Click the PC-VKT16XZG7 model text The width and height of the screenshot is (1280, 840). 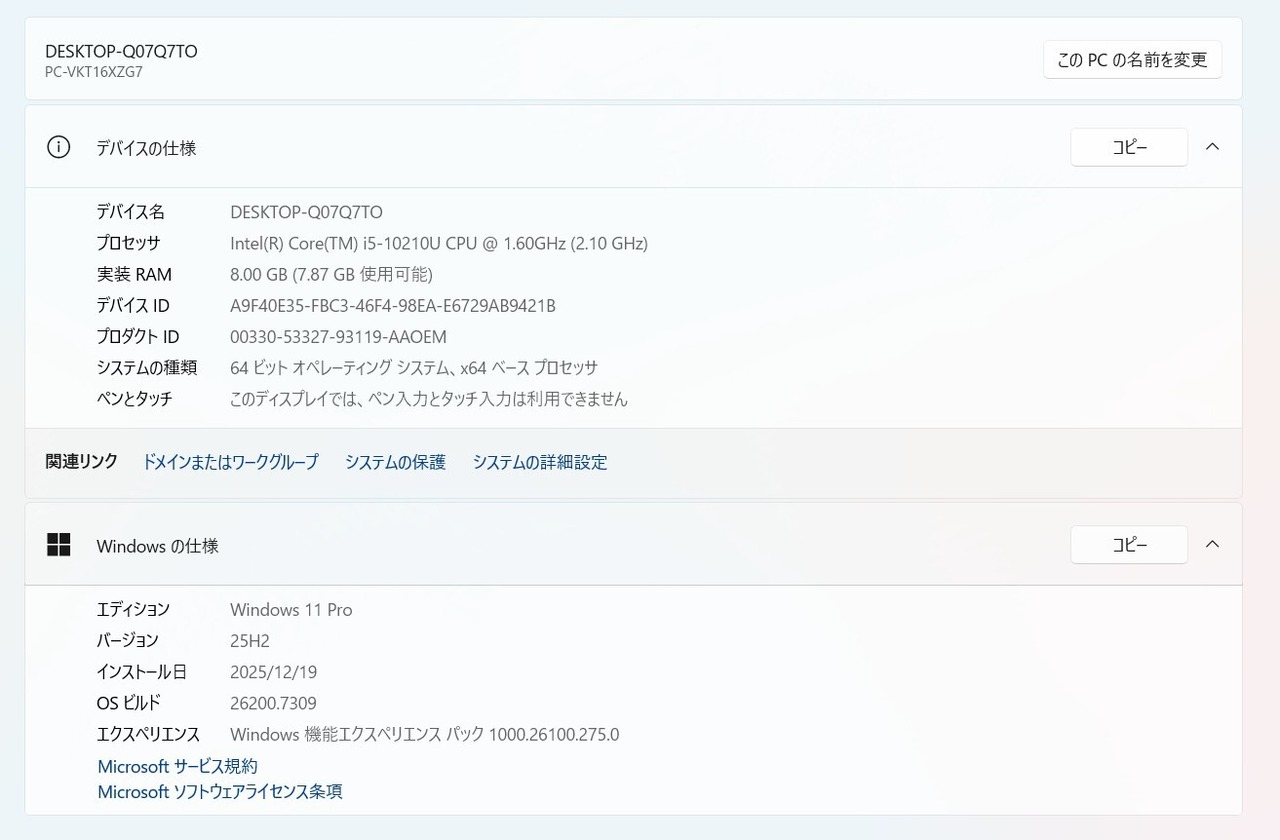pos(94,72)
